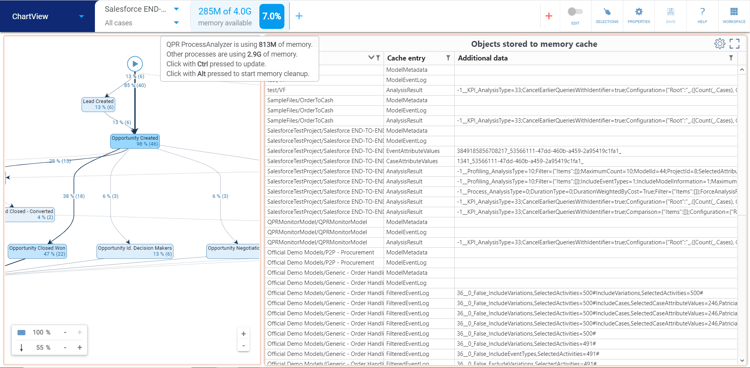Open the Additional data column filter
Viewport: 750px width, 368px height.
coord(731,58)
